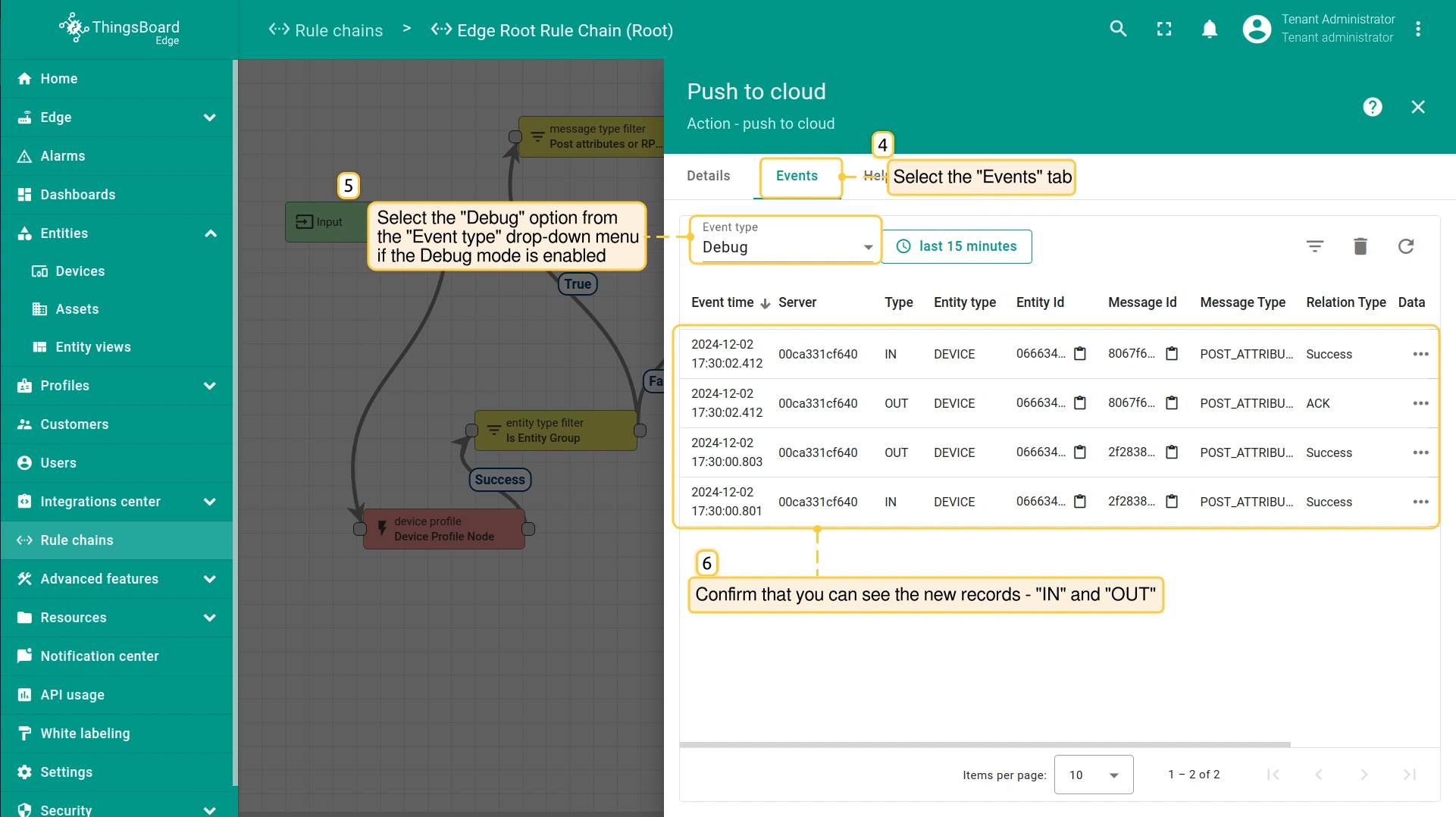Click the refresh events icon
The width and height of the screenshot is (1456, 817).
coord(1406,246)
